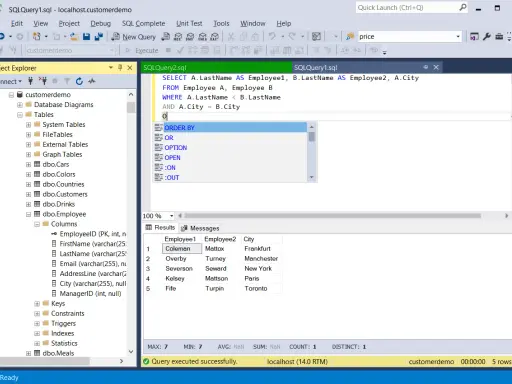The width and height of the screenshot is (512, 384).
Task: Choose OPTION from the autocomplete list
Action: point(230,148)
